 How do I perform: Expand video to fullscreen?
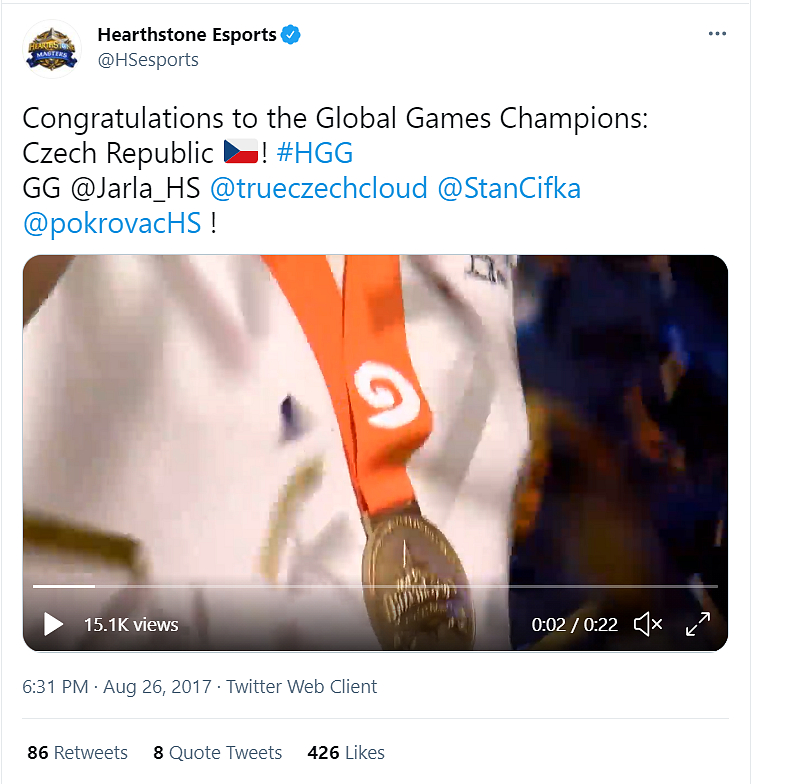click(697, 624)
